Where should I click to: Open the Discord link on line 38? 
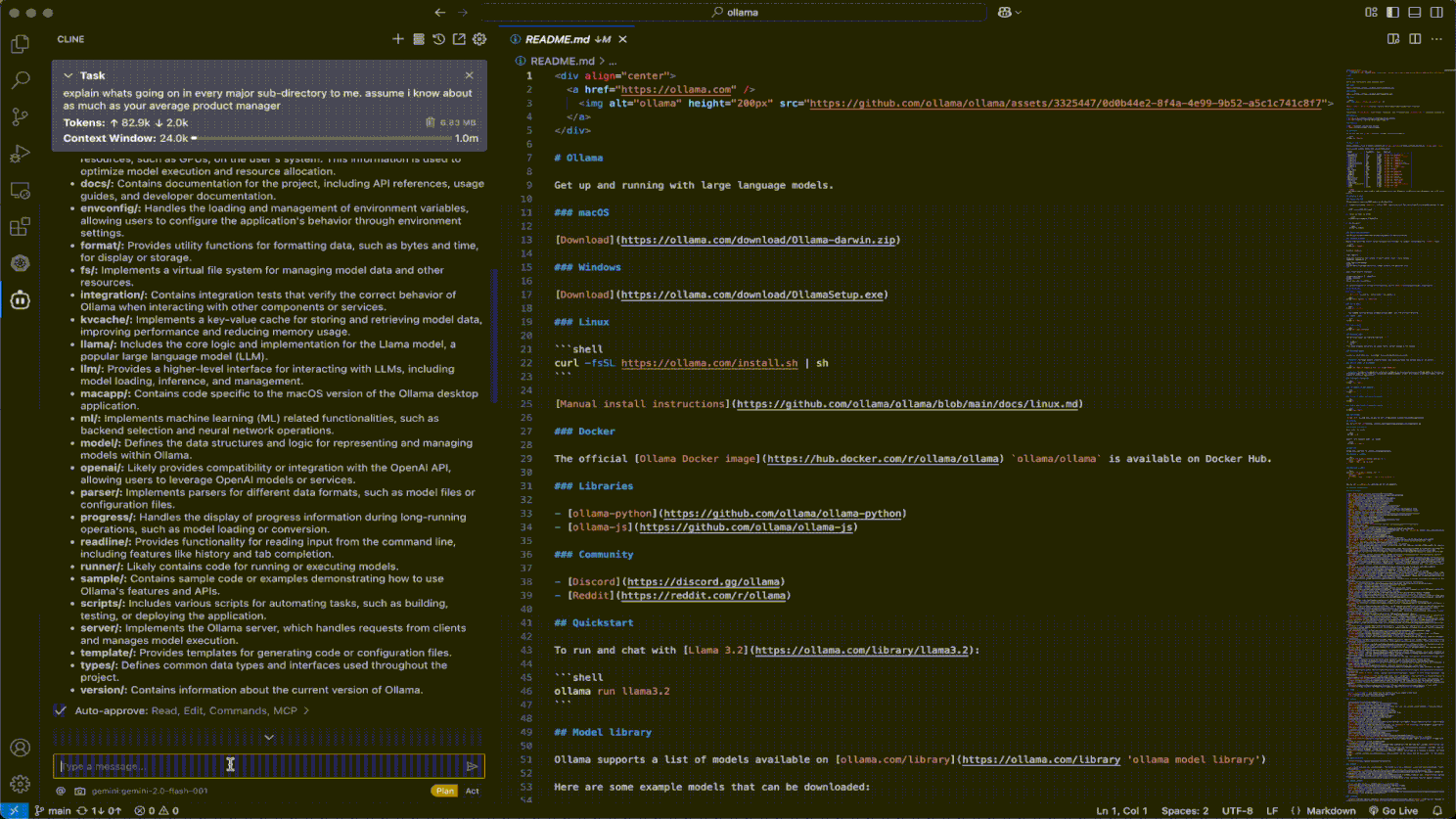(x=704, y=582)
